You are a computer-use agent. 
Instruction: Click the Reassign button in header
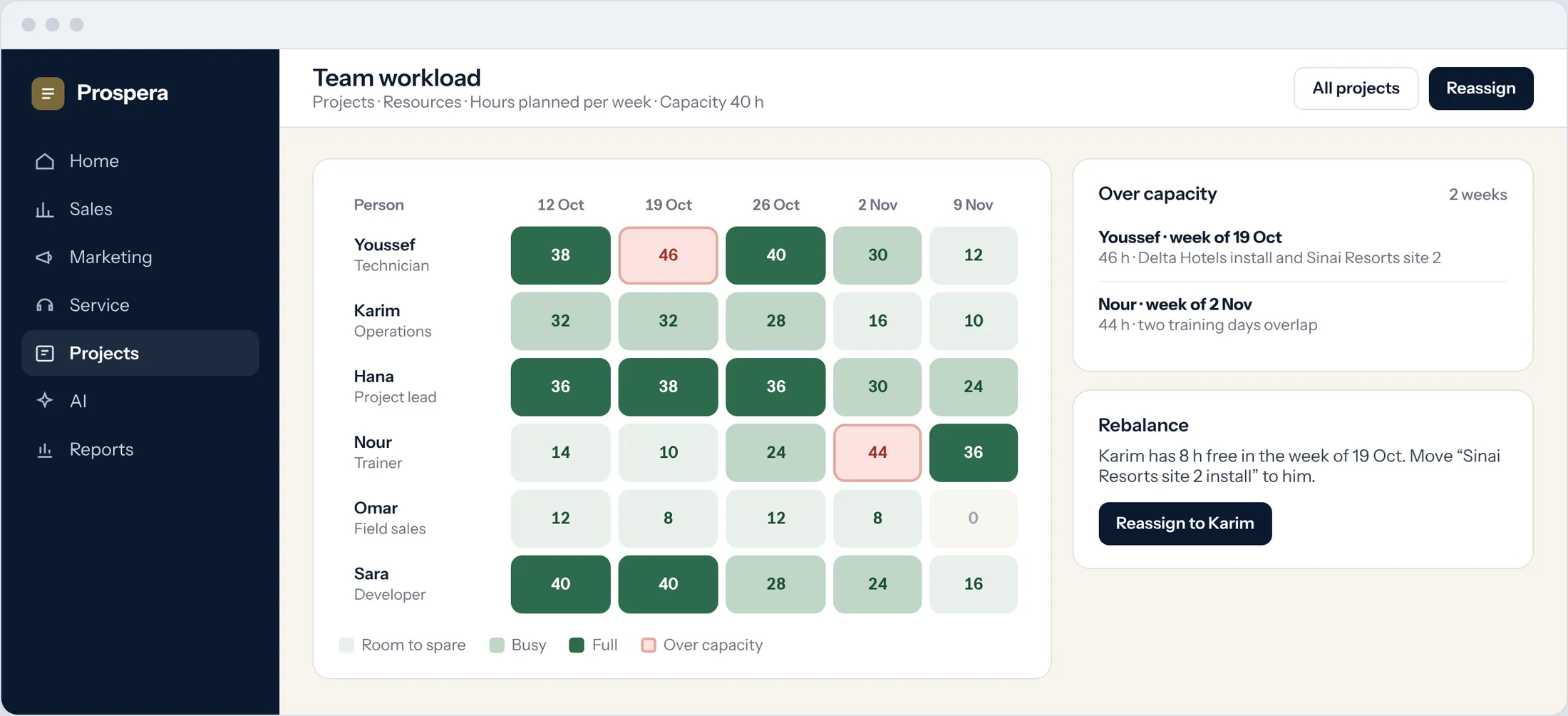(1481, 88)
